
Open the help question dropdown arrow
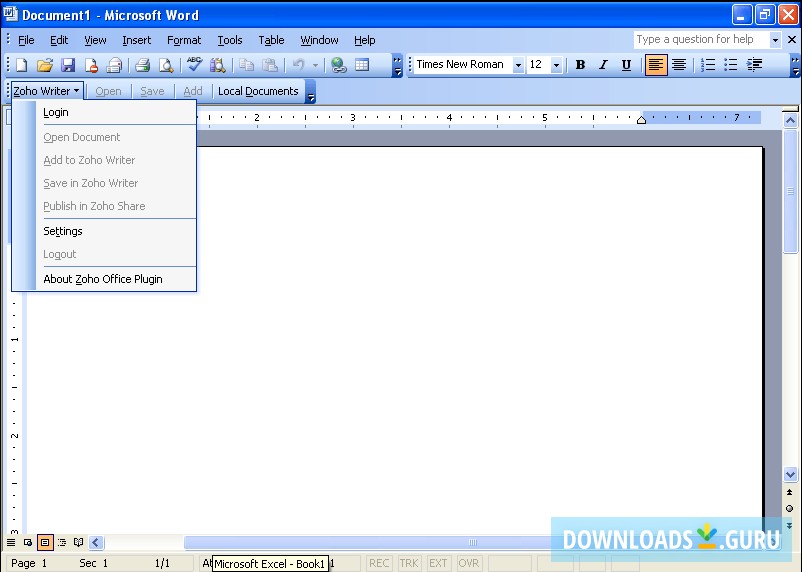coord(775,40)
